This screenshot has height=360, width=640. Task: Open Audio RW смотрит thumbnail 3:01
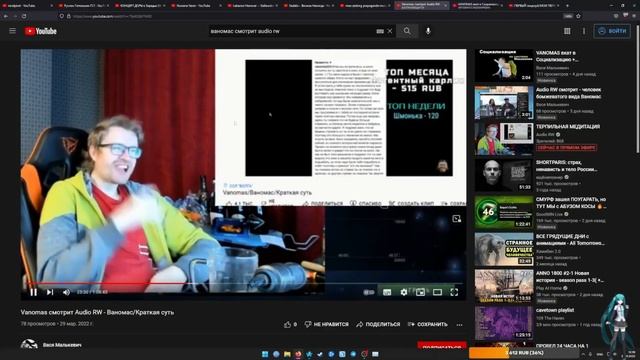[504, 102]
